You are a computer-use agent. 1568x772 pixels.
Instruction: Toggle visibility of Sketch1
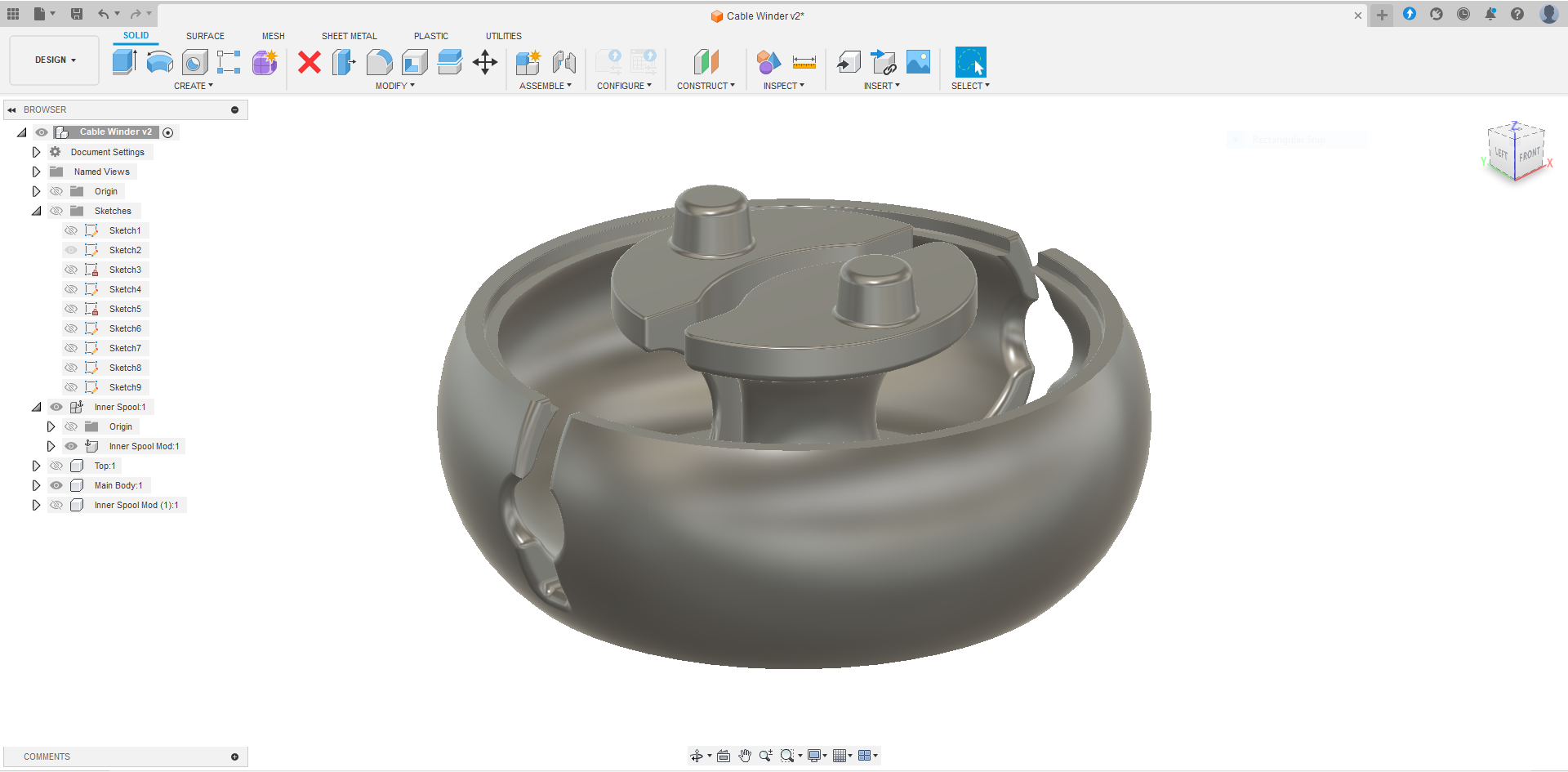coord(71,230)
